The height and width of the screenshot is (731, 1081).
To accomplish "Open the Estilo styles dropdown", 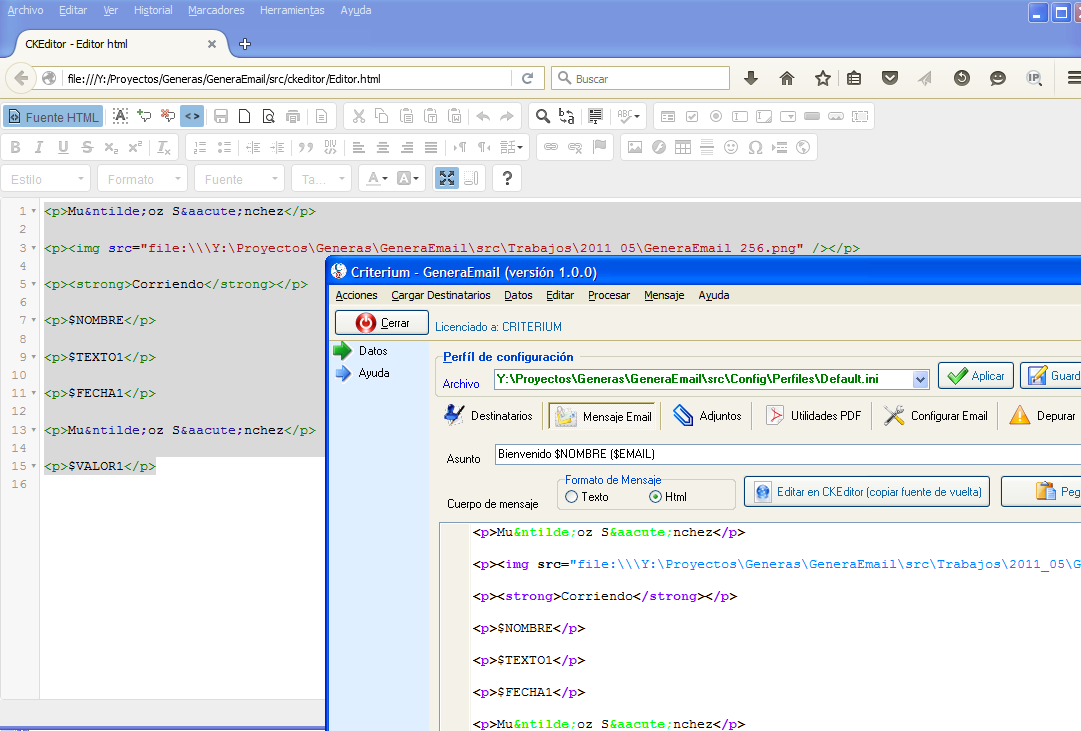I will (46, 179).
